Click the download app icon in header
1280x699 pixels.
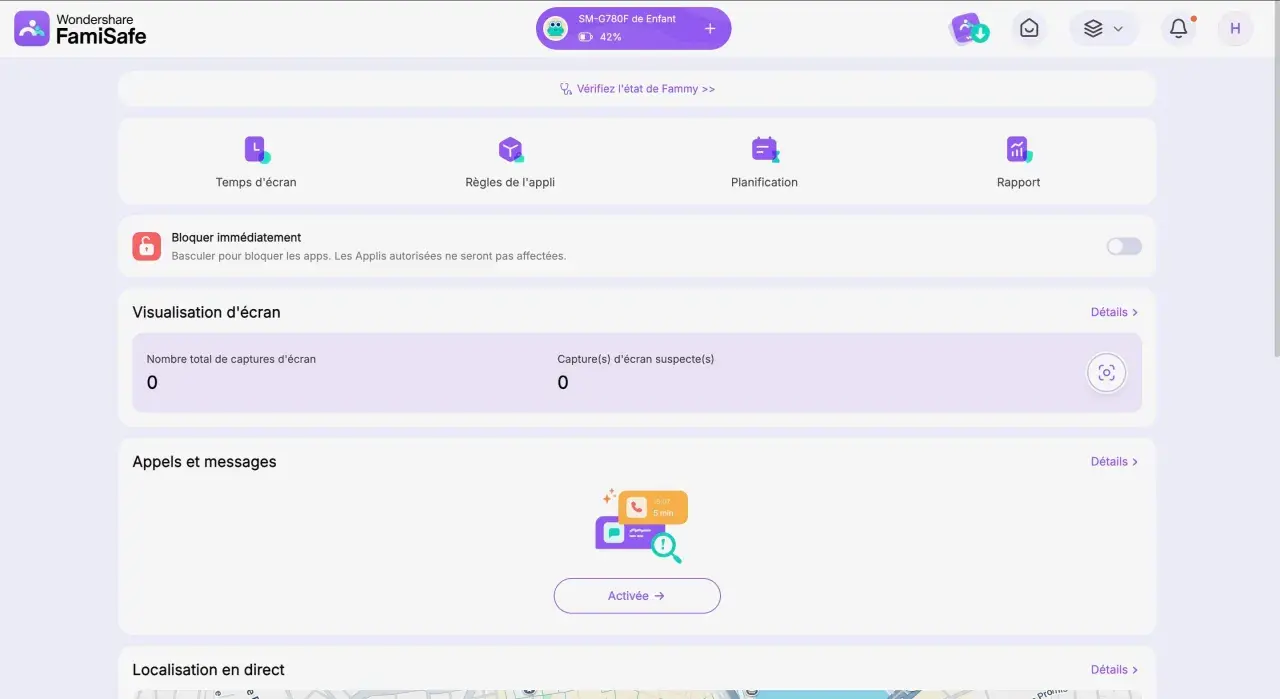969,29
